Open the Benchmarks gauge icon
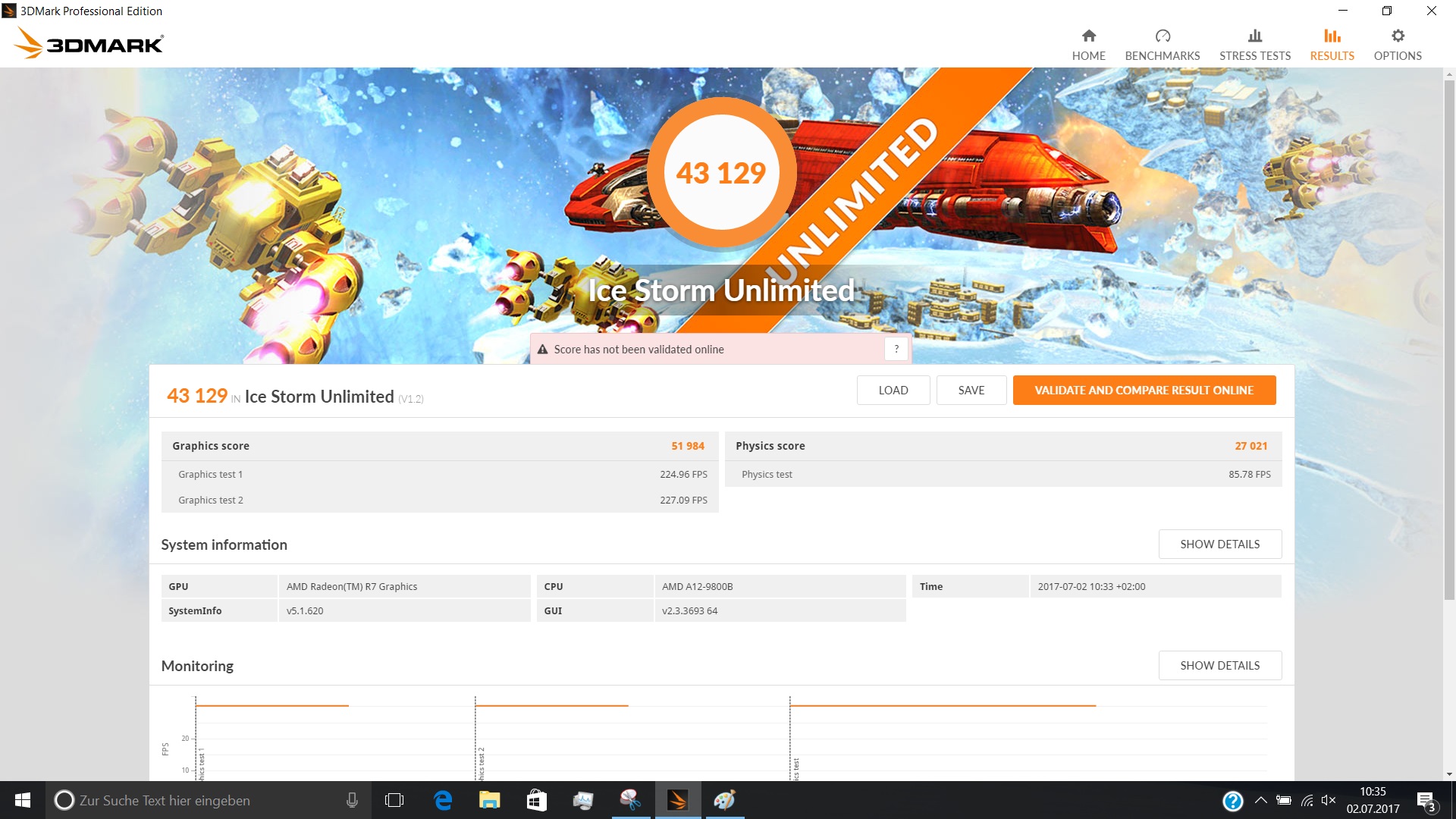Screen dimensions: 1456x819 pos(1162,36)
